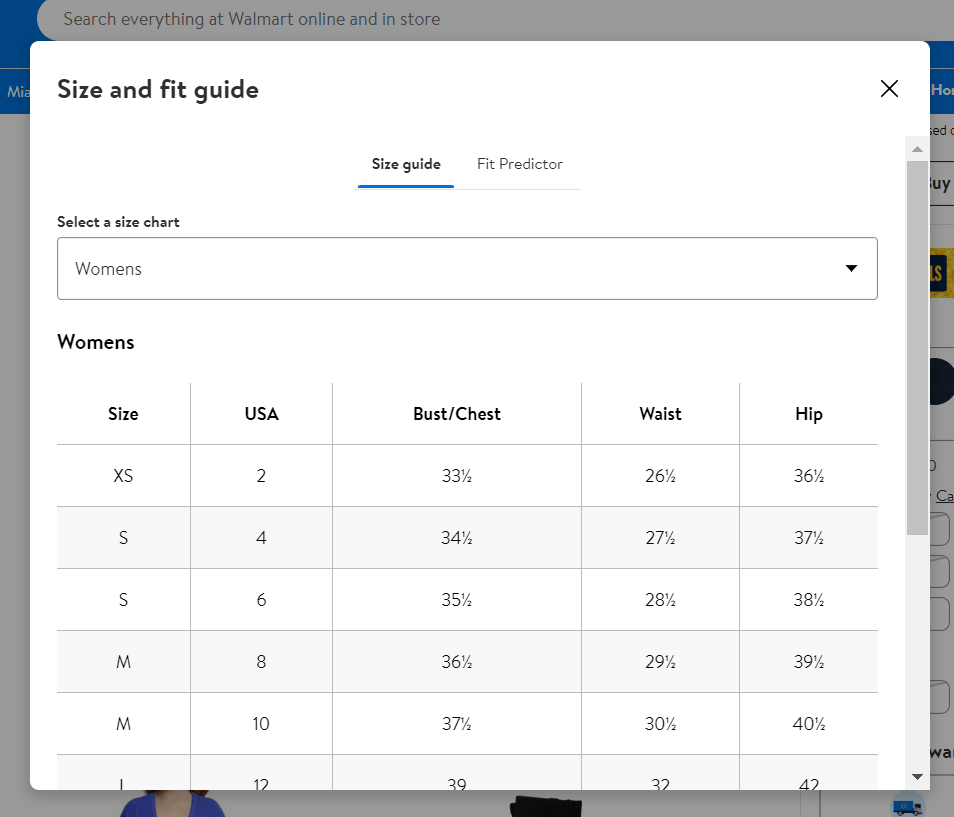Click the Womens chart heading
This screenshot has width=954, height=817.
pyautogui.click(x=96, y=342)
